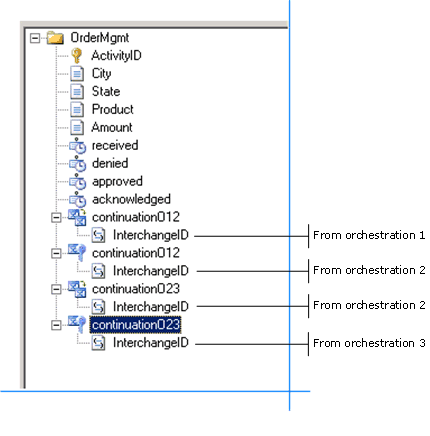Collapse the highlighted continuation023 node

tap(56, 325)
